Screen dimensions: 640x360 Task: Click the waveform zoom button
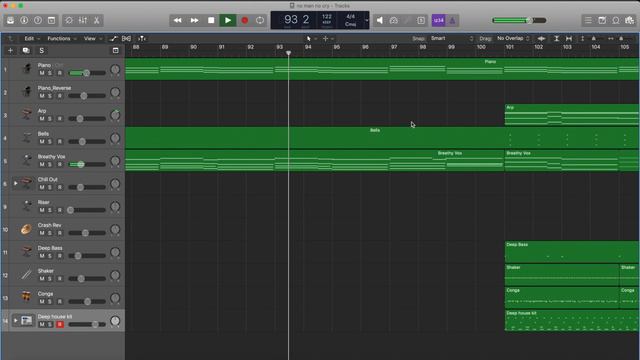tap(541, 38)
